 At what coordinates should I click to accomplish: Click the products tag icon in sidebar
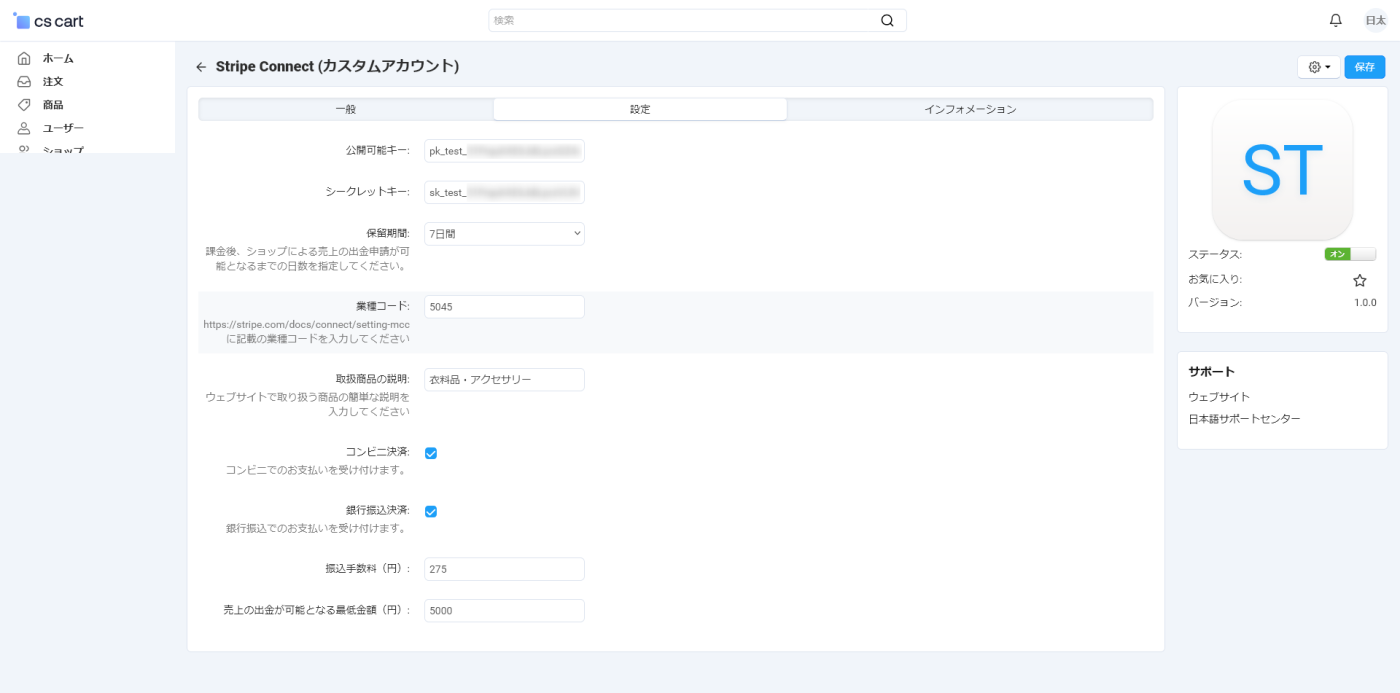pyautogui.click(x=24, y=105)
